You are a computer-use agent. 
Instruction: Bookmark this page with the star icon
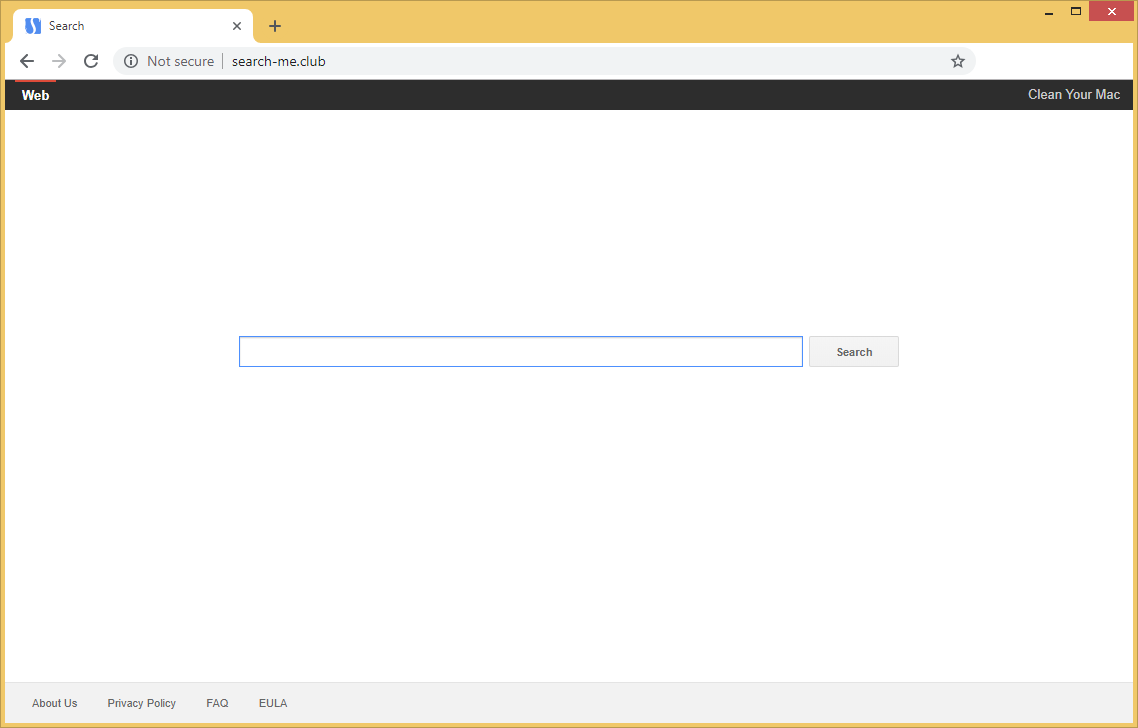pos(957,61)
